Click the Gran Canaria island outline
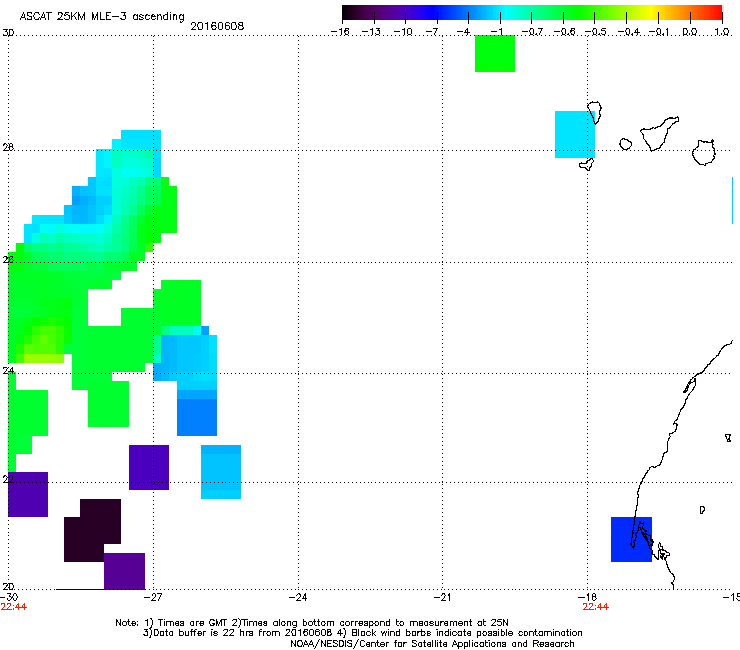This screenshot has height=650, width=740. 704,152
